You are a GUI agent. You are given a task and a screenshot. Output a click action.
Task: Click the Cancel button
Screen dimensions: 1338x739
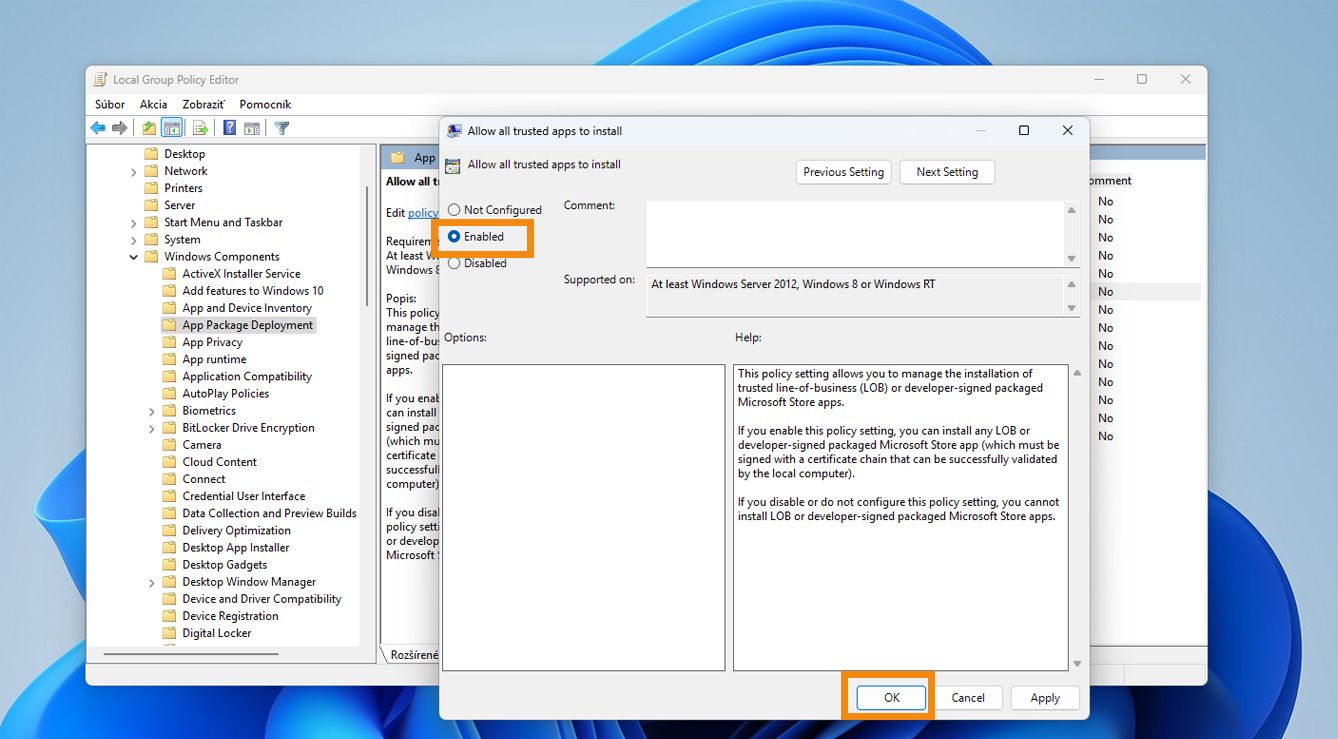pos(968,698)
